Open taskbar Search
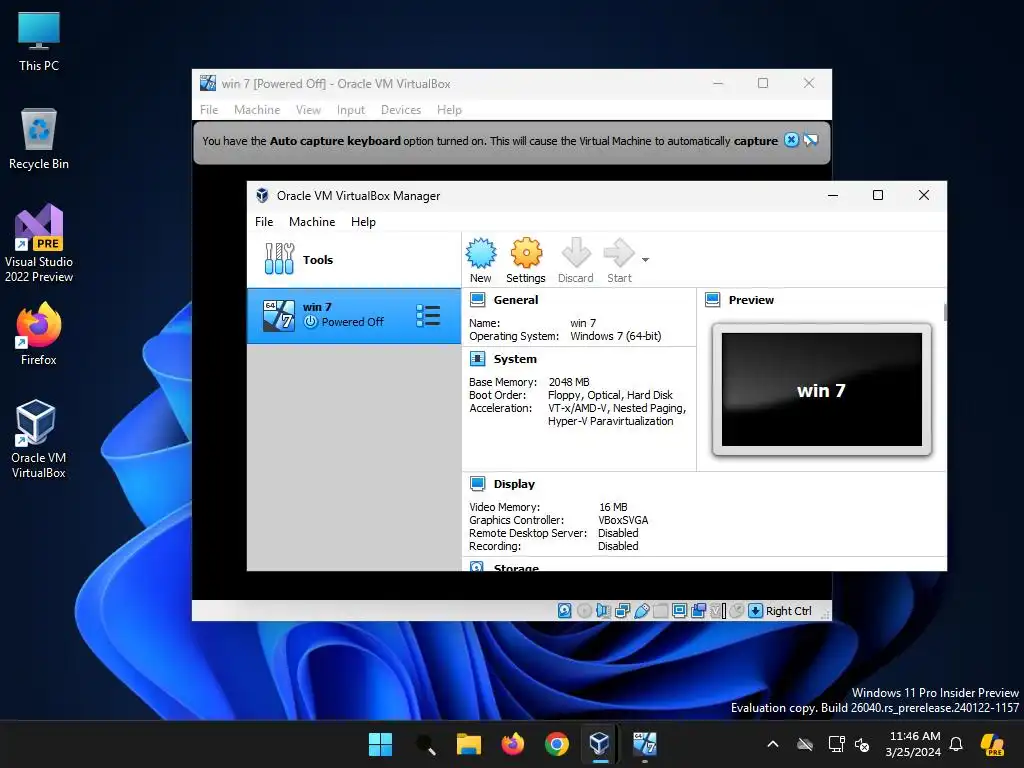 [x=425, y=744]
